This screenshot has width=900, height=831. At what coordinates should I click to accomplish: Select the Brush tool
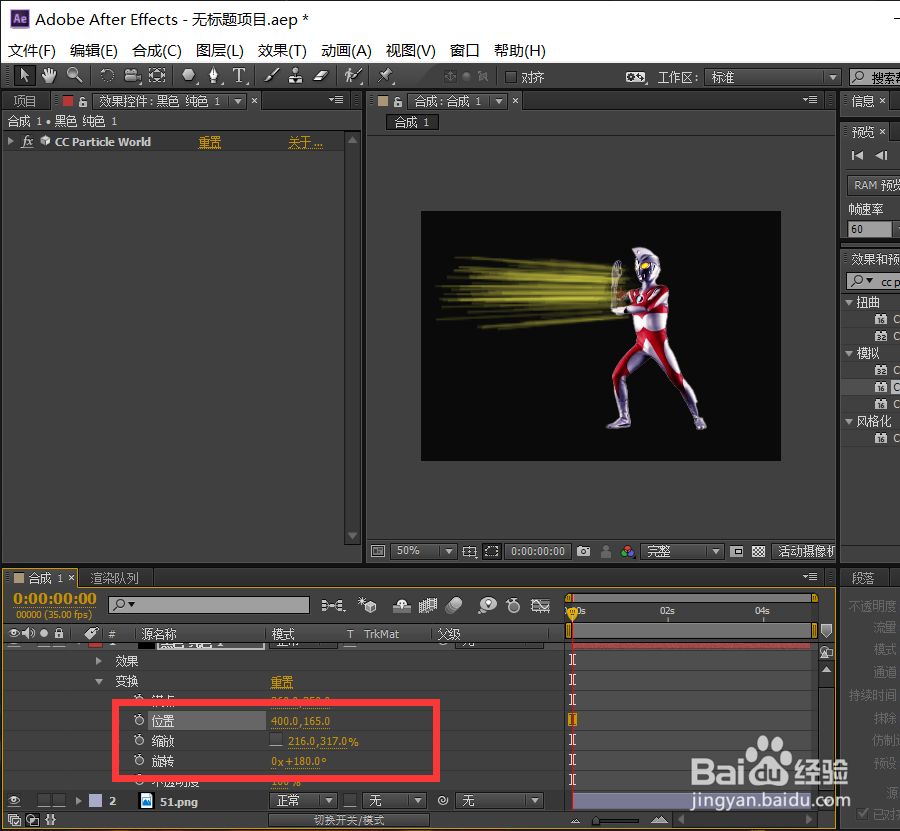(x=271, y=76)
